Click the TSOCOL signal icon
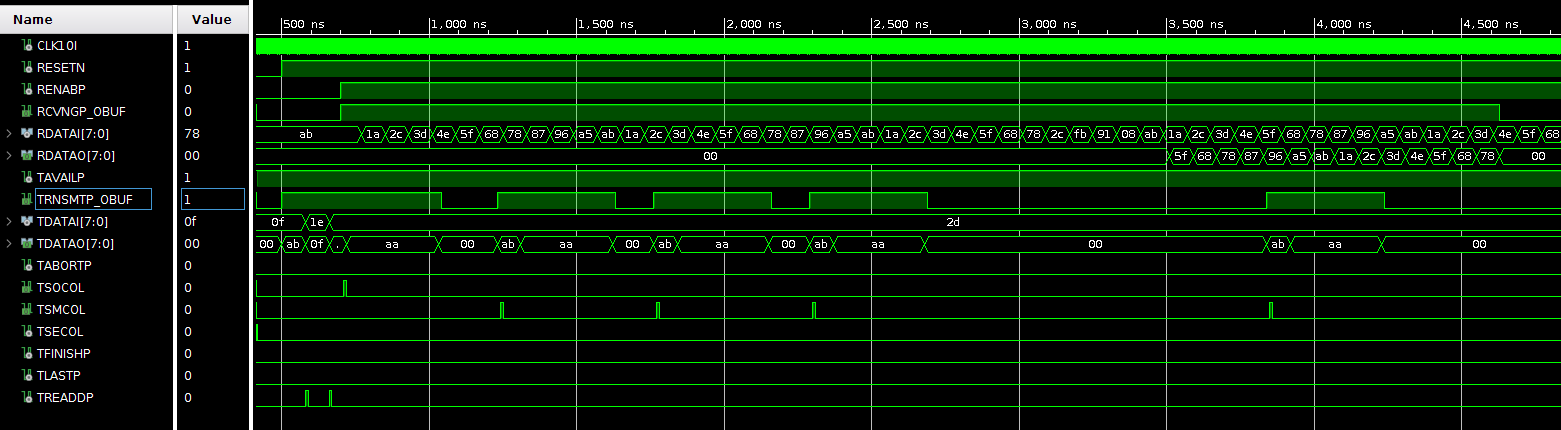1561x430 pixels. [x=27, y=288]
